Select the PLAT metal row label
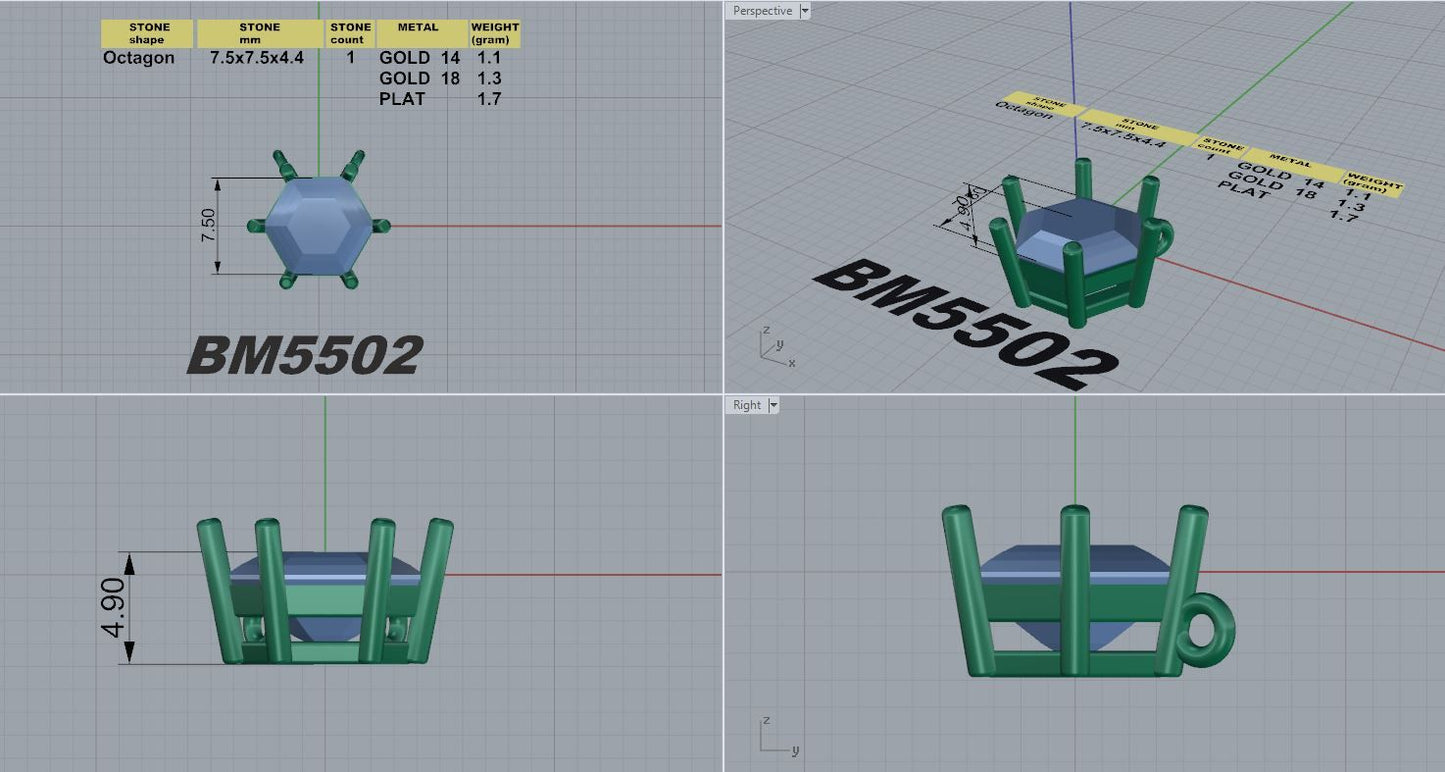This screenshot has height=772, width=1445. point(402,99)
